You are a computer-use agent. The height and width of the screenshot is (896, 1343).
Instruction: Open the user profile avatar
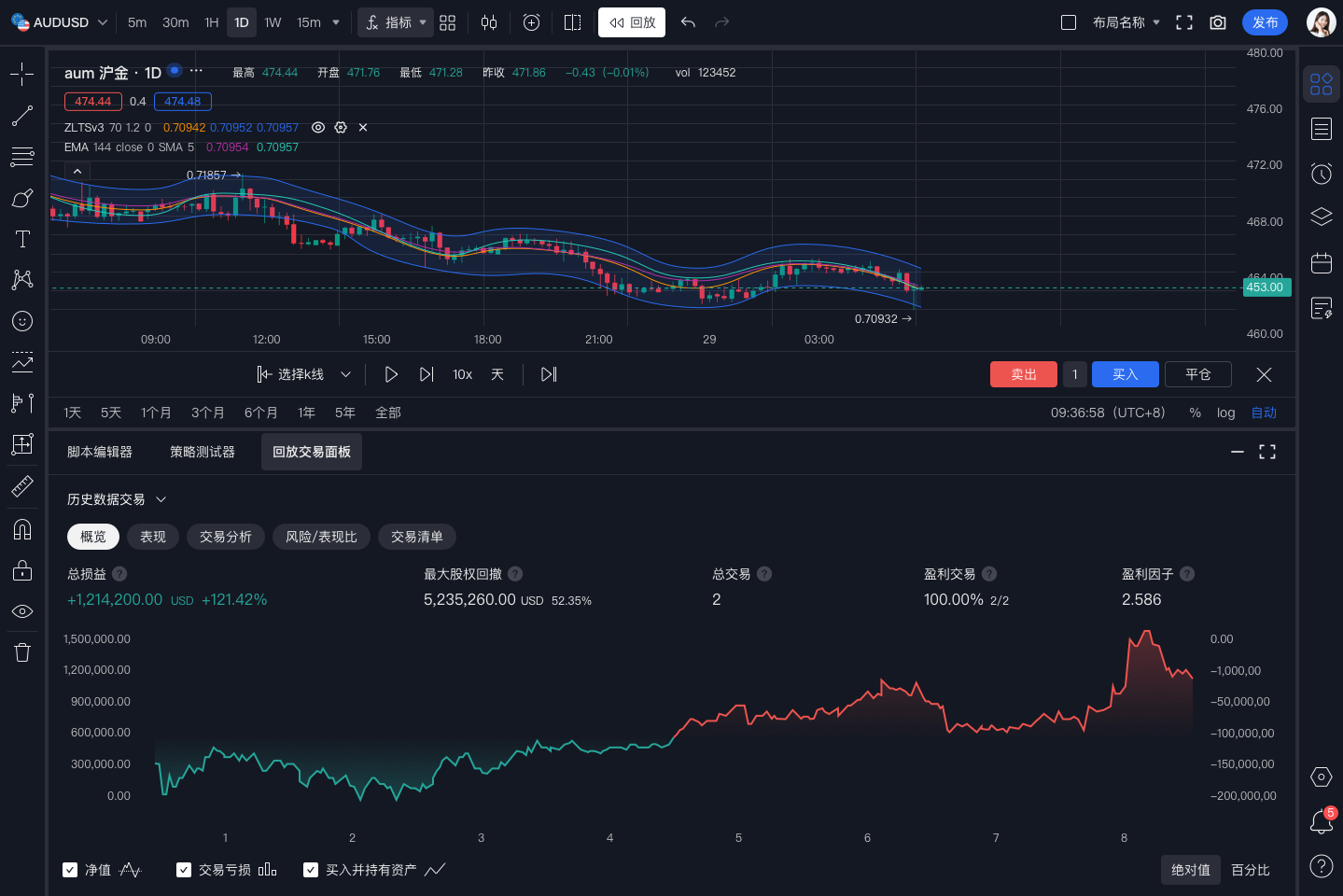(x=1321, y=22)
